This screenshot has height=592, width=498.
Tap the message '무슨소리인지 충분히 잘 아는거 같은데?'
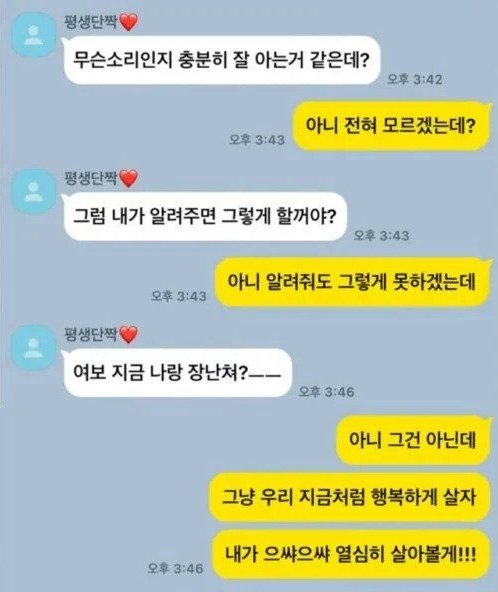(x=222, y=60)
